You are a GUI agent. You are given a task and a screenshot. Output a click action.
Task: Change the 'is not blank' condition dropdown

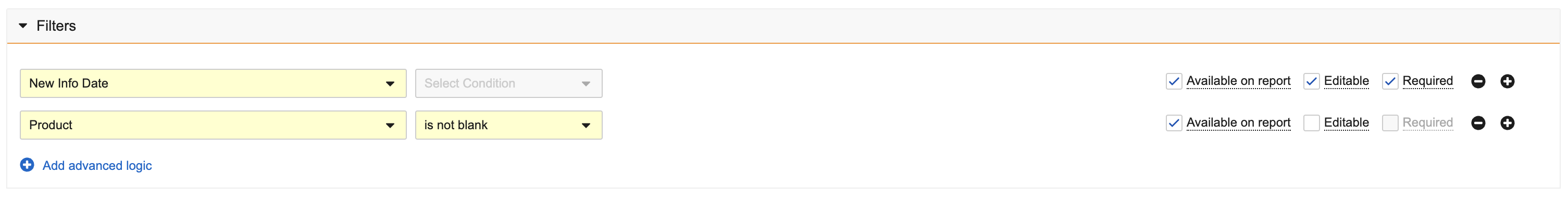pos(509,125)
